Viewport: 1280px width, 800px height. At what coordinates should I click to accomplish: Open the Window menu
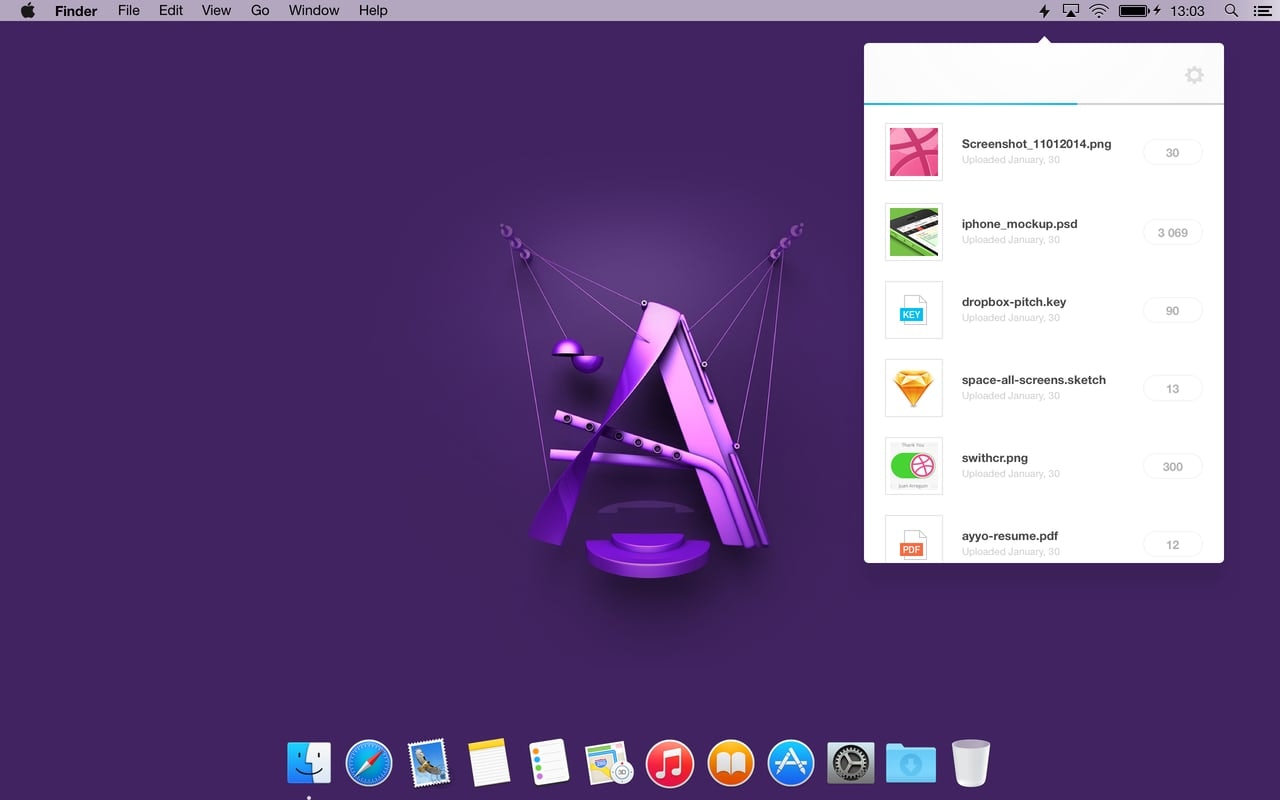(313, 11)
